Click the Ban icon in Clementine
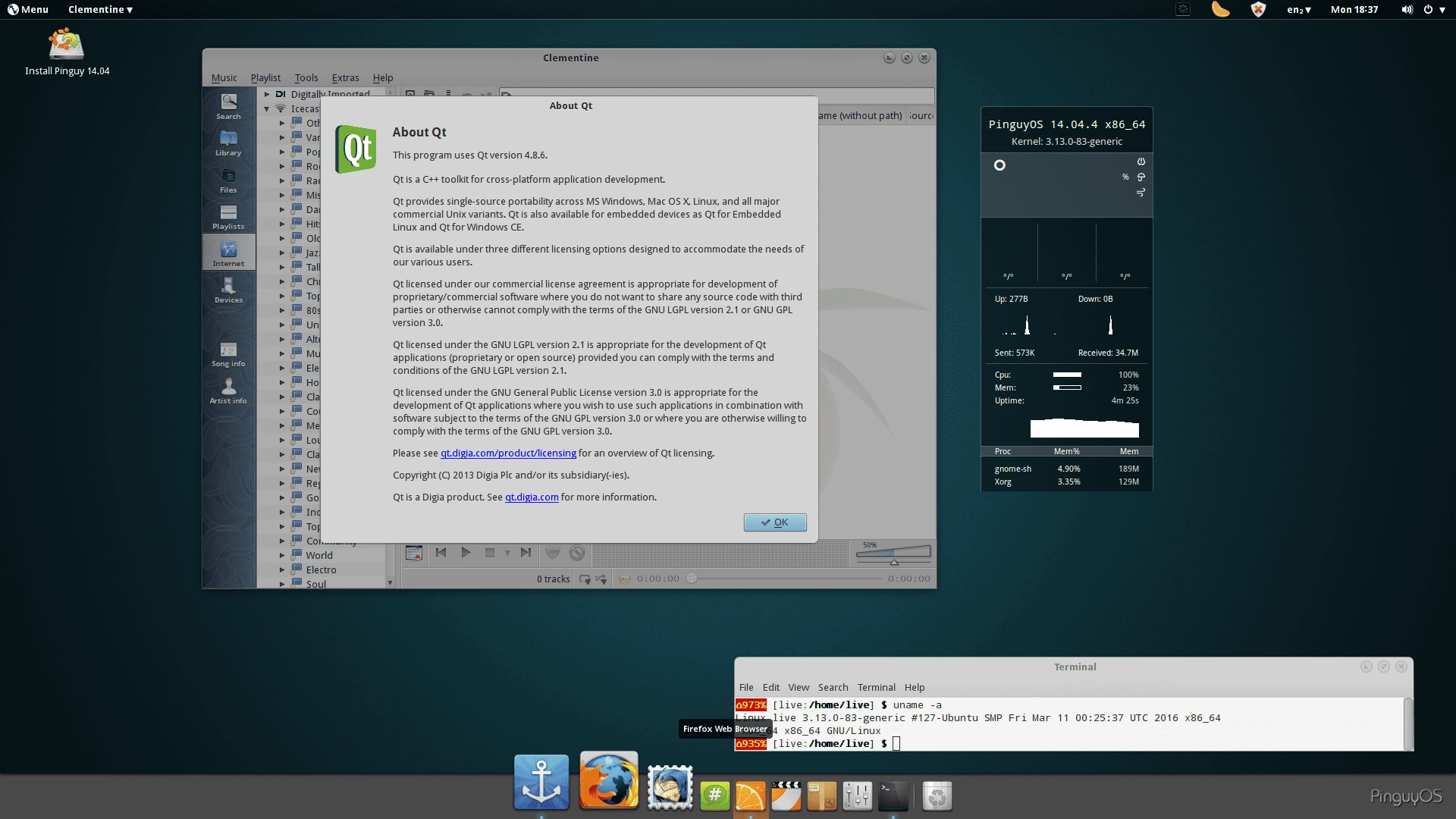 [577, 553]
